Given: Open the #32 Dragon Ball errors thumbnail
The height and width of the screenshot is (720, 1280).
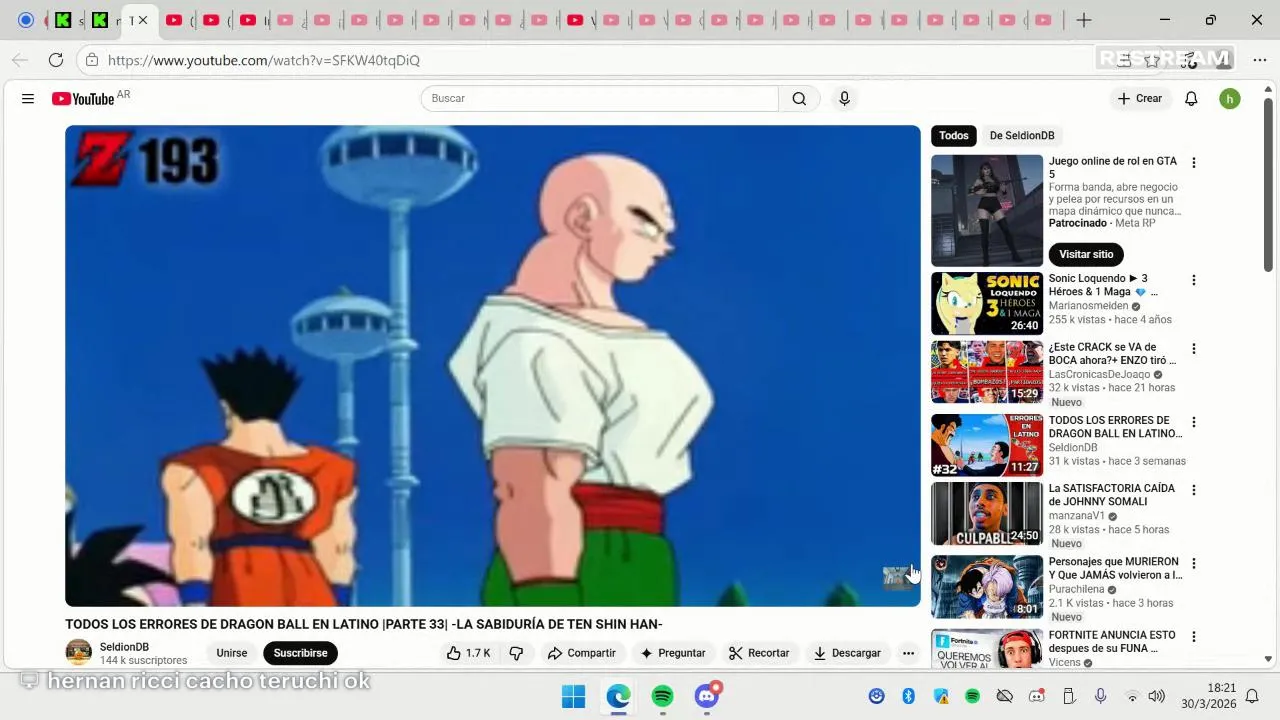Looking at the screenshot, I should 987,445.
